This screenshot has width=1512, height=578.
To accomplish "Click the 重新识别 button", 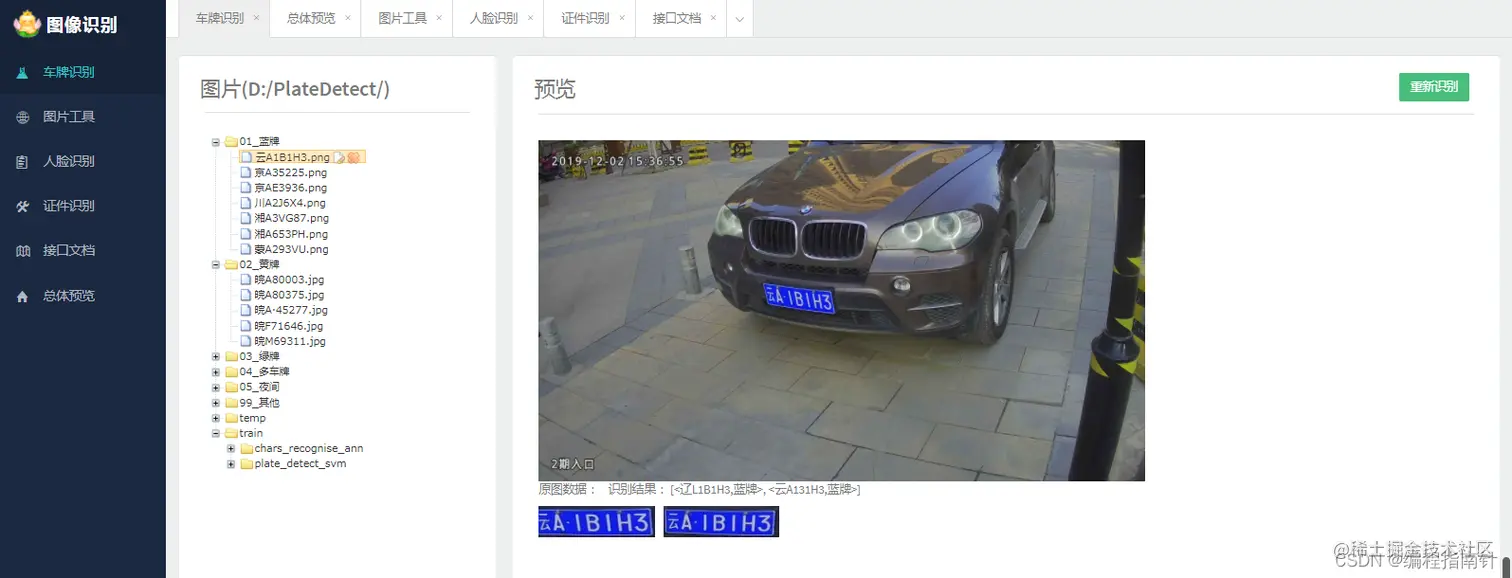I will [x=1434, y=87].
